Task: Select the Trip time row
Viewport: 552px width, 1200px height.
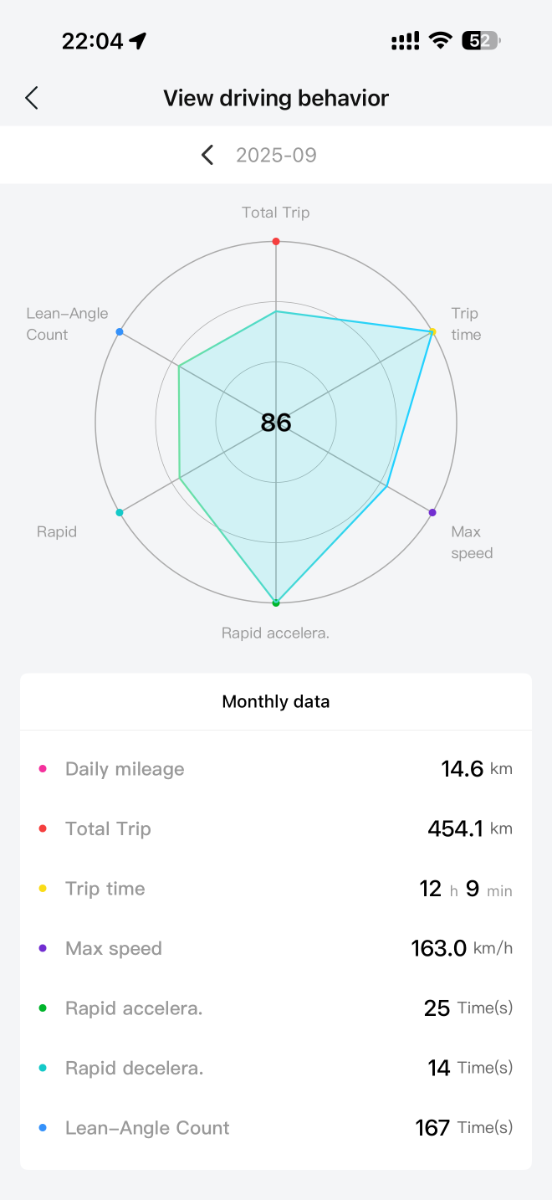Action: [x=276, y=889]
